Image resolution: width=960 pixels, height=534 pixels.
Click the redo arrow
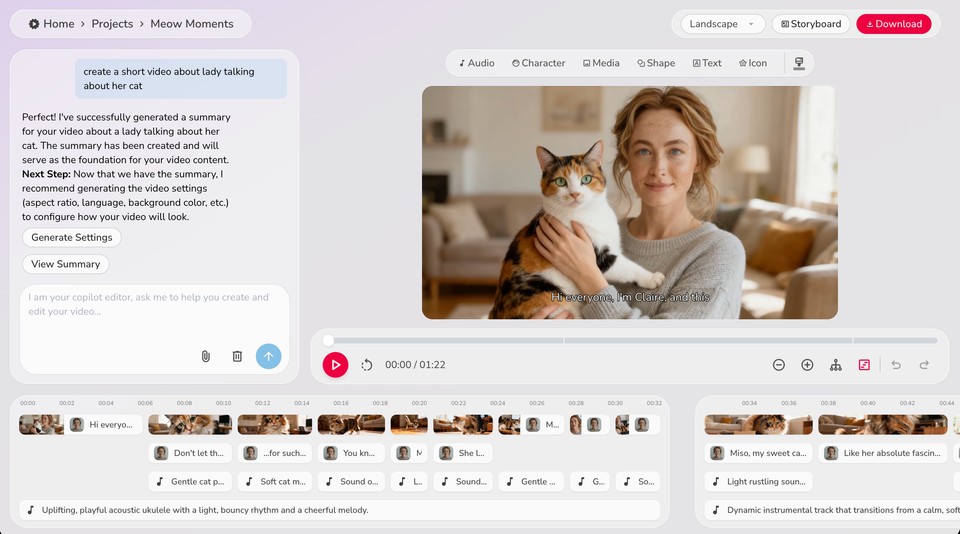click(924, 365)
